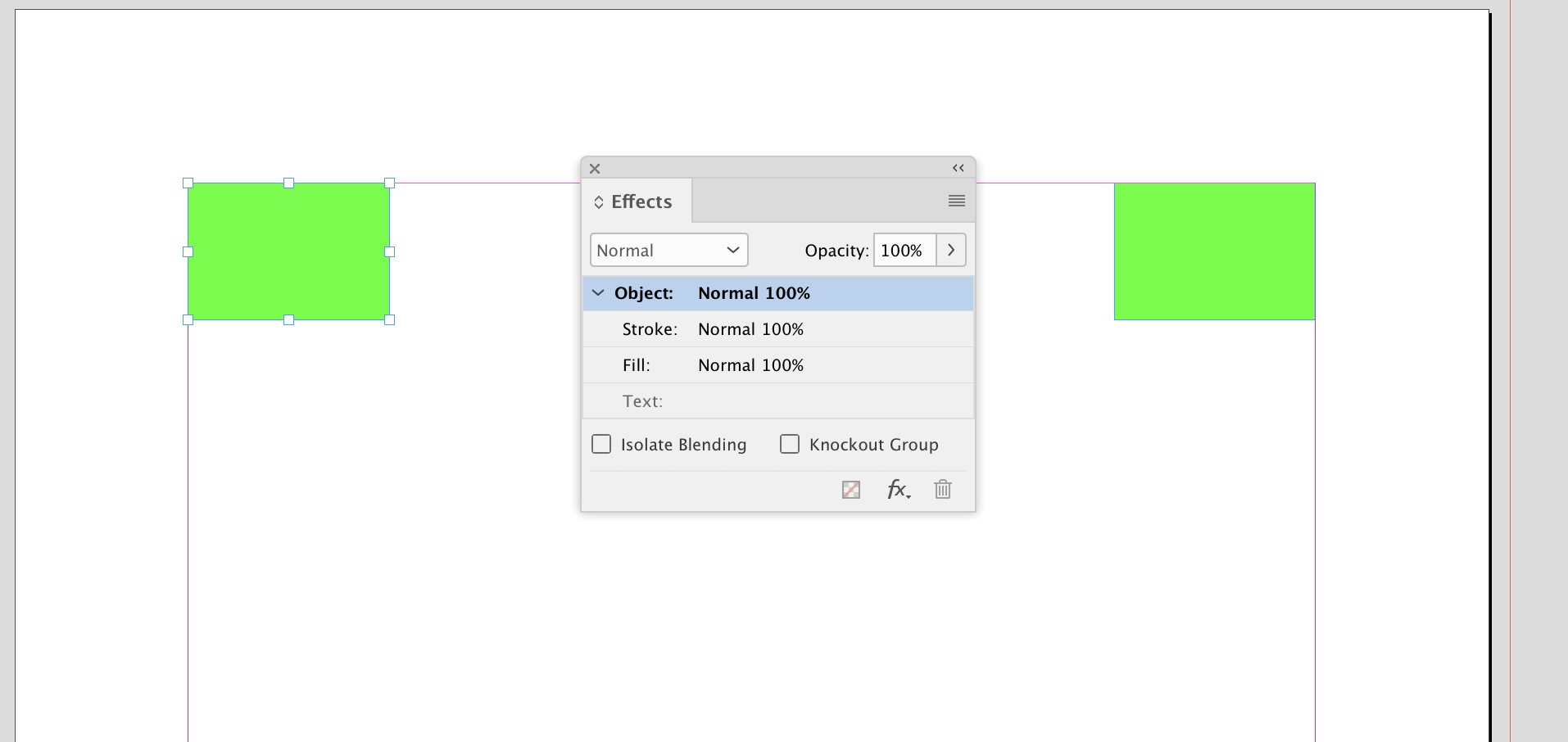Open the blend mode dropdown showing Normal

tap(668, 250)
